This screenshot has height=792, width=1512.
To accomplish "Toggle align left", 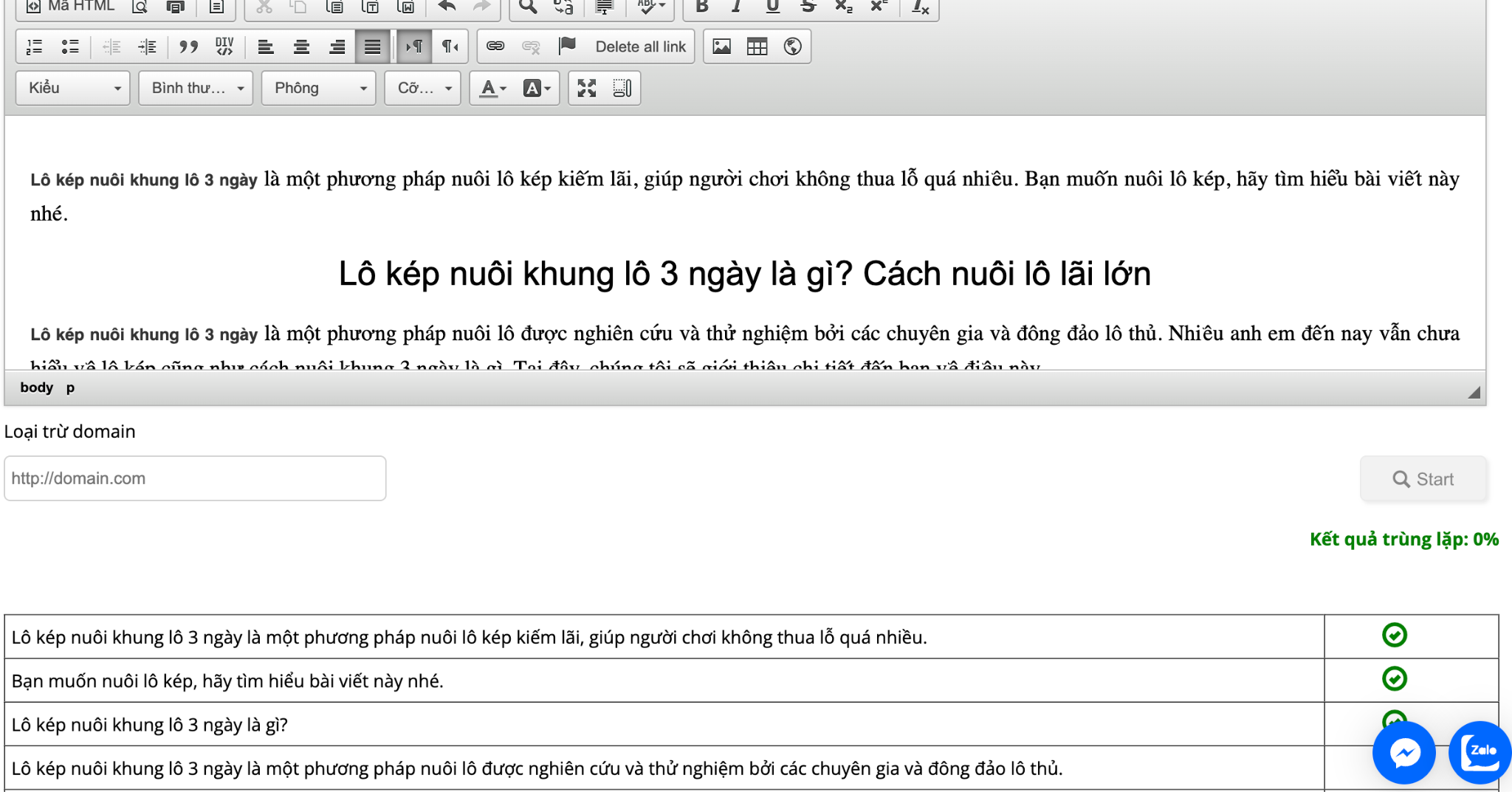I will click(266, 47).
